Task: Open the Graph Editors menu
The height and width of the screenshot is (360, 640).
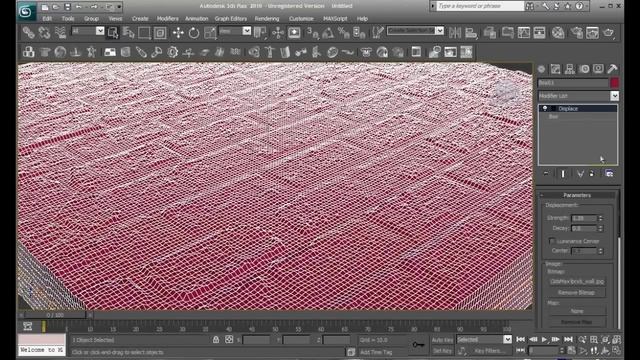Action: [x=231, y=19]
